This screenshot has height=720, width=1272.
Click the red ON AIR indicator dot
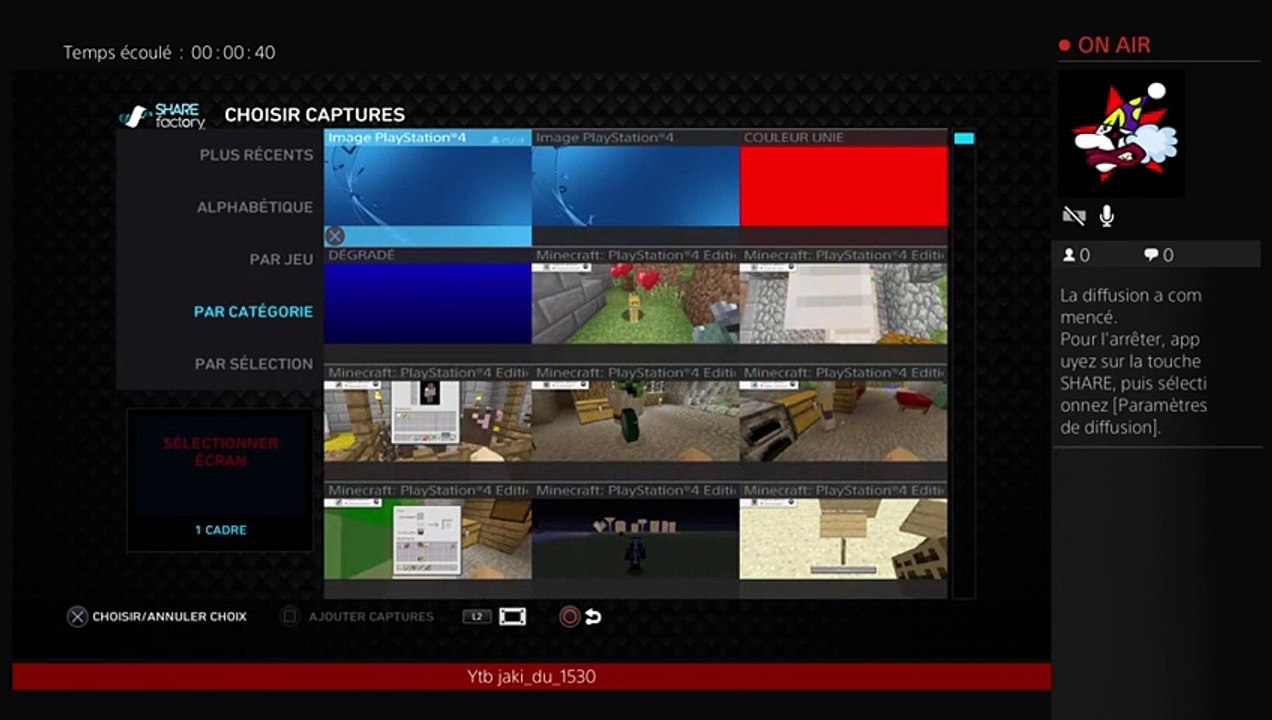pyautogui.click(x=1065, y=45)
